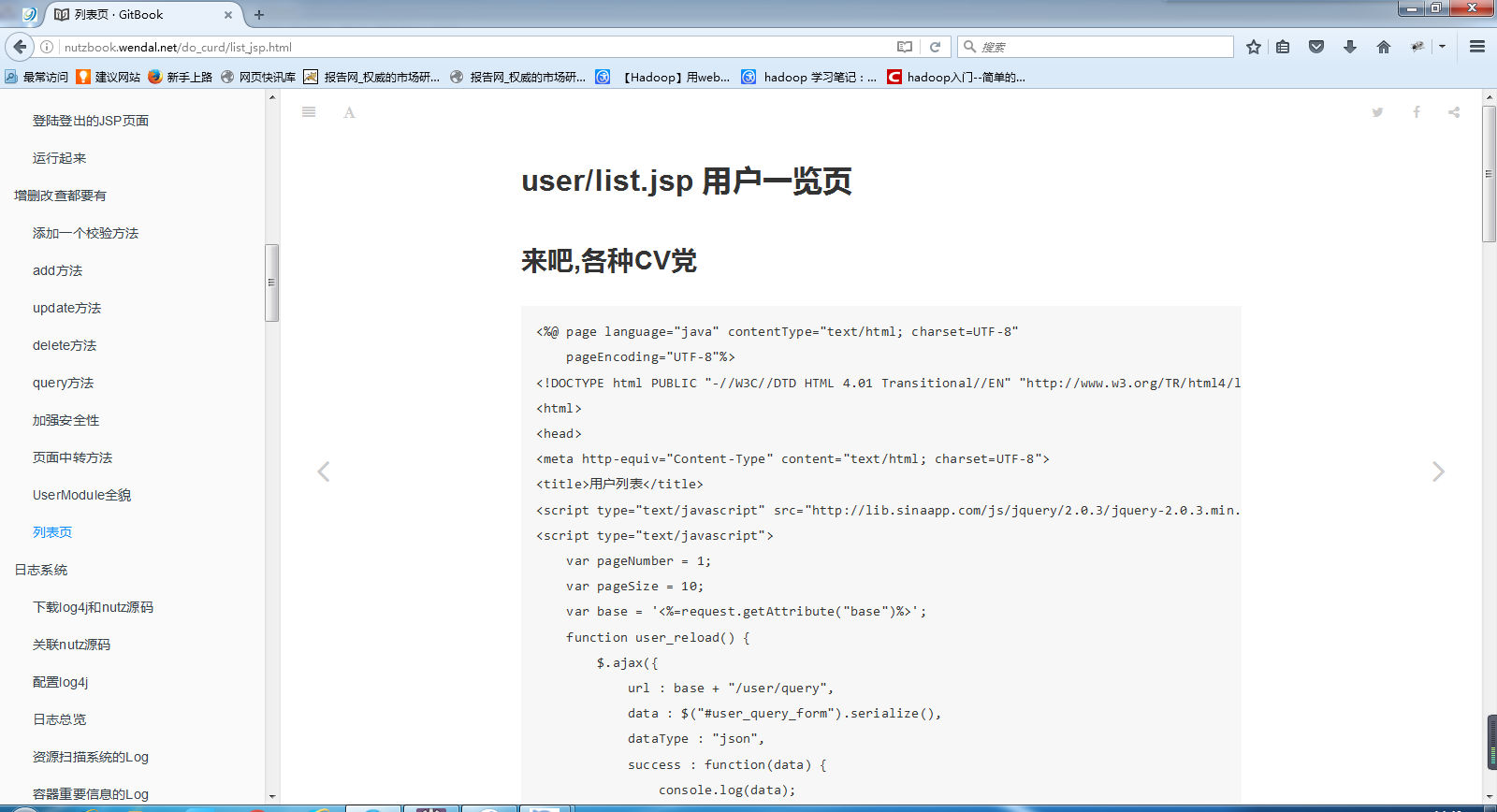This screenshot has height=812, width=1497.
Task: Open add方法 chapter
Action: tap(57, 270)
